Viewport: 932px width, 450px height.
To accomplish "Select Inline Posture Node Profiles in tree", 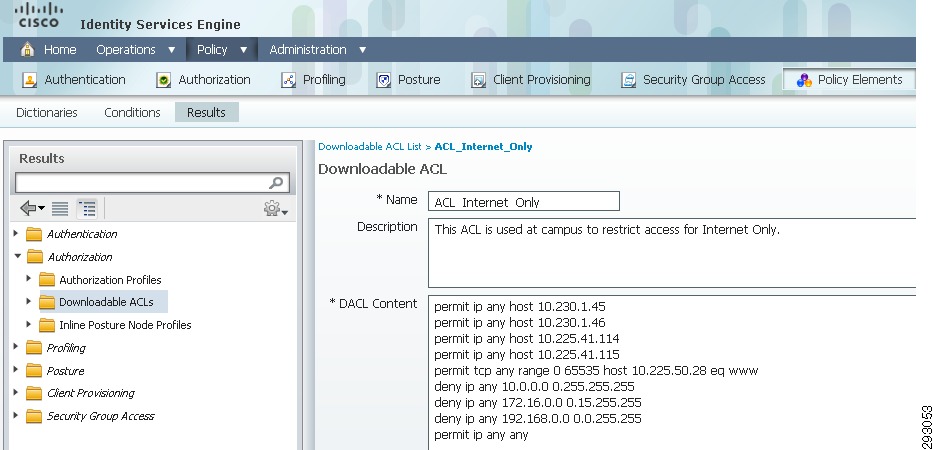I will click(125, 325).
